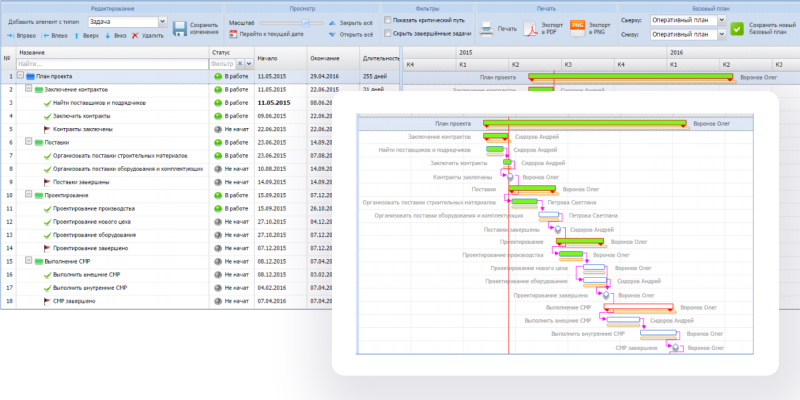Click the floppy disk 'Сохранить изменения' icon

(x=180, y=27)
